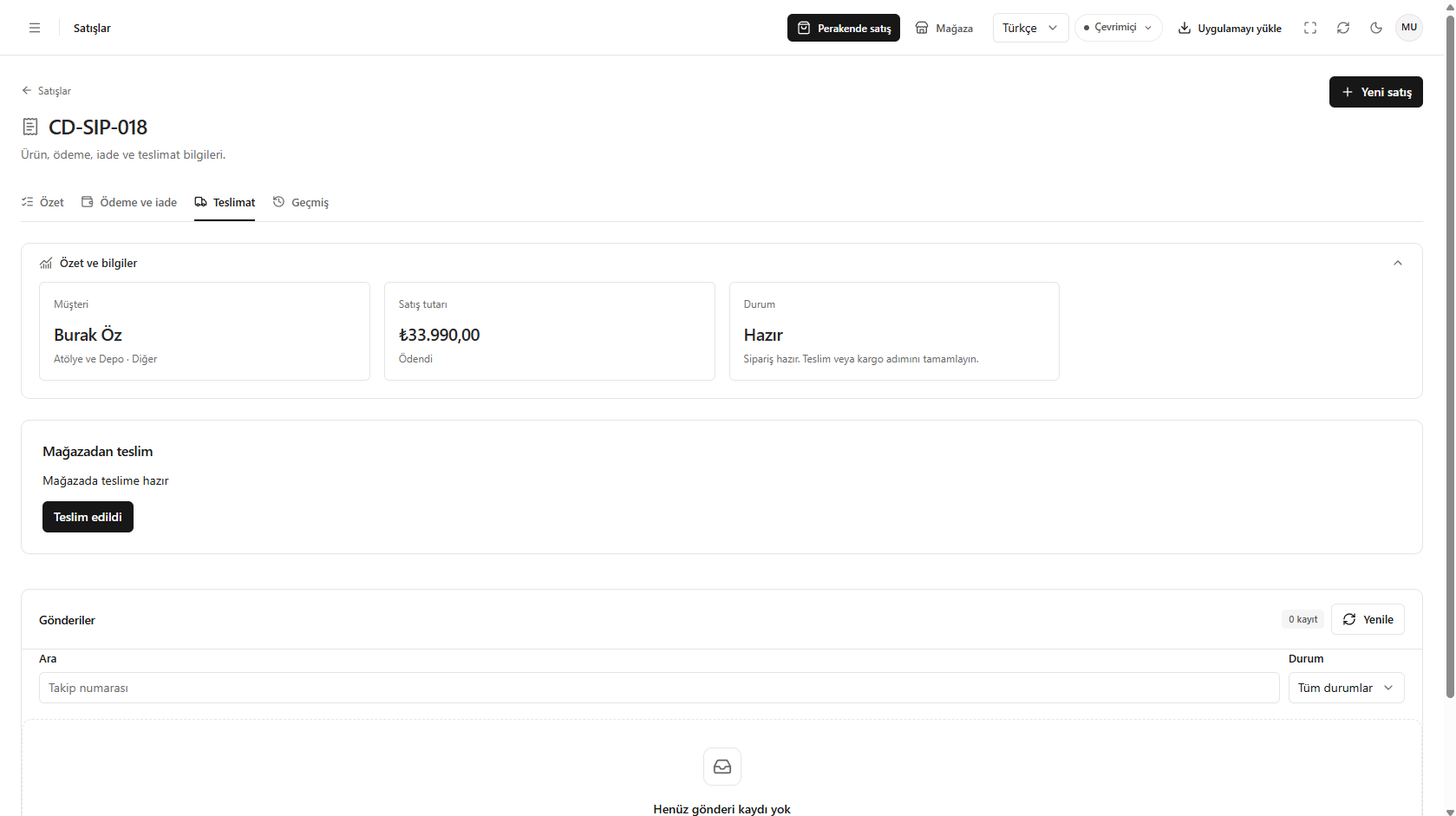Image resolution: width=1456 pixels, height=816 pixels.
Task: Open the Türkçe language dropdown
Action: click(1030, 28)
